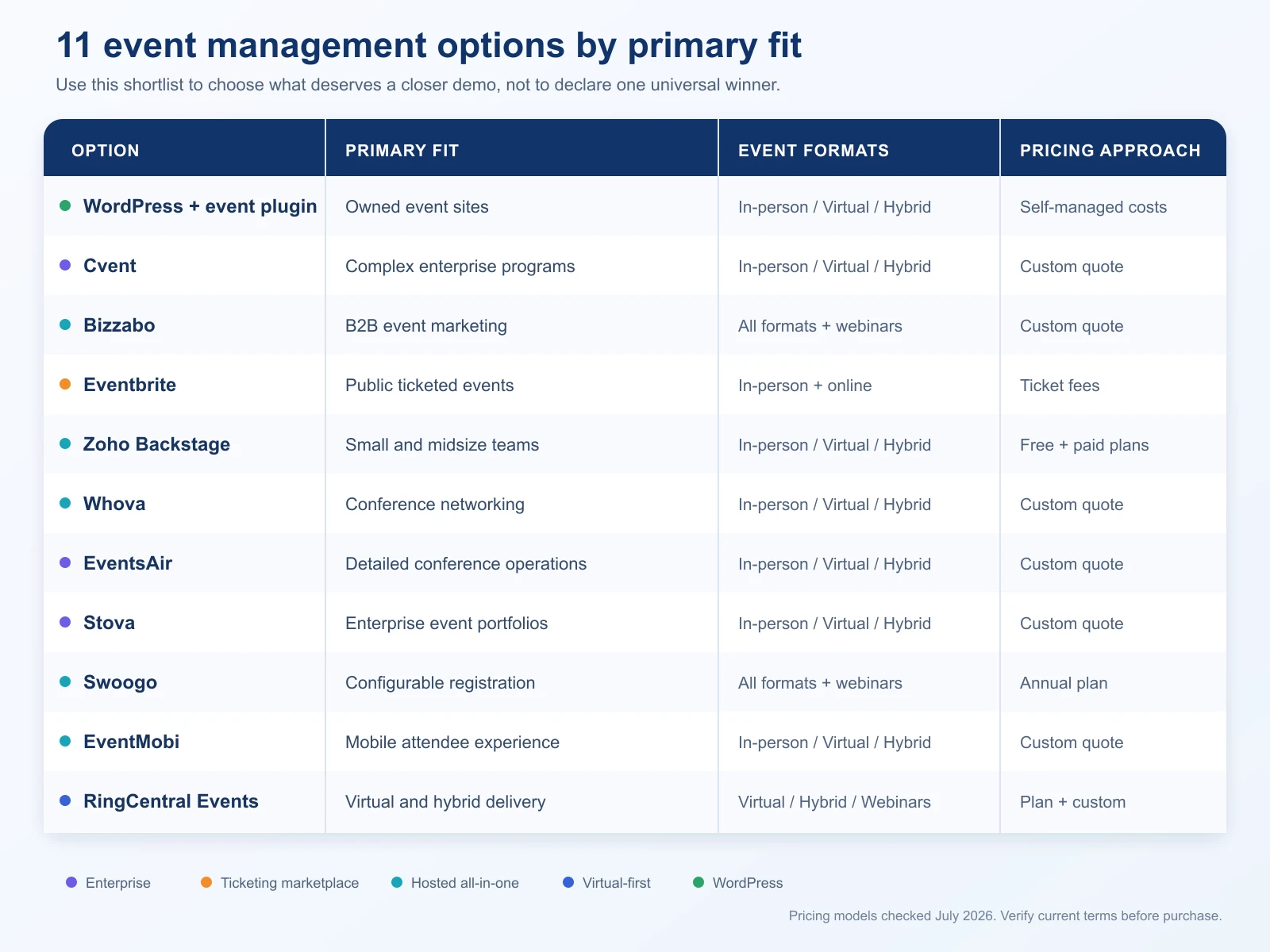Click the WordPress legend label
This screenshot has height=952, width=1270.
tap(747, 883)
